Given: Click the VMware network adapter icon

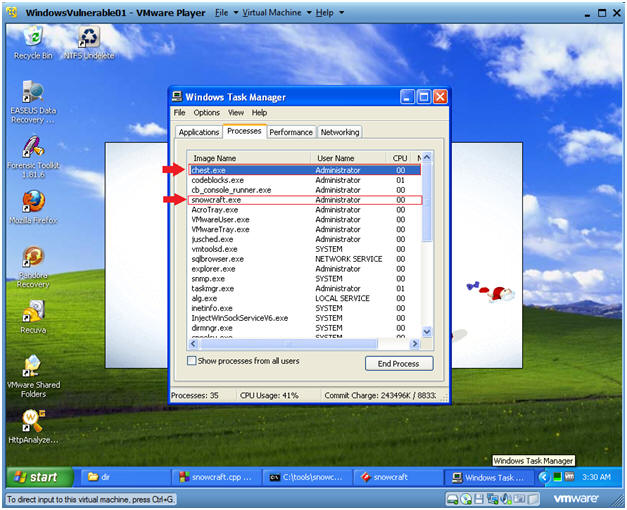Looking at the screenshot, I should (x=493, y=499).
